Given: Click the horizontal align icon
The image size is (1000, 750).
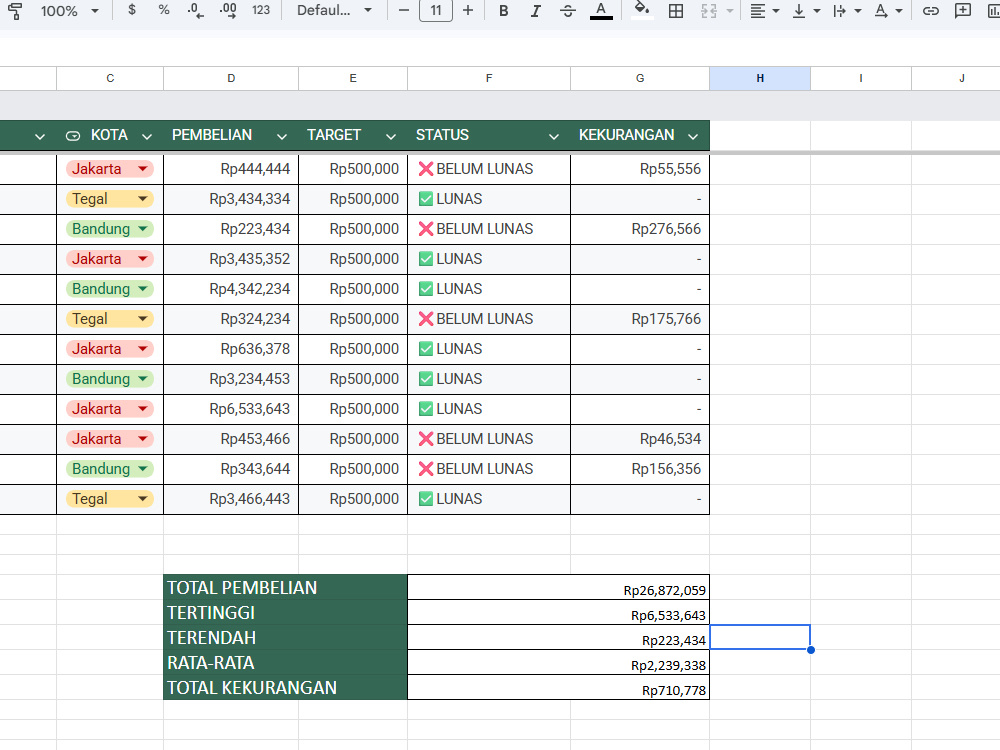Looking at the screenshot, I should [758, 10].
